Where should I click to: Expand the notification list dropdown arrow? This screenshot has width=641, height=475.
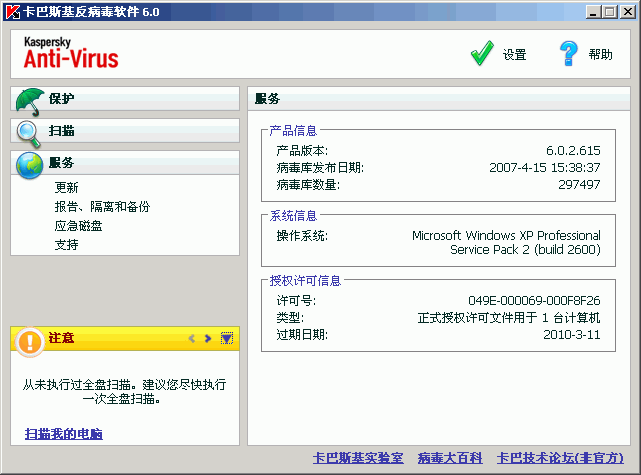click(x=227, y=338)
